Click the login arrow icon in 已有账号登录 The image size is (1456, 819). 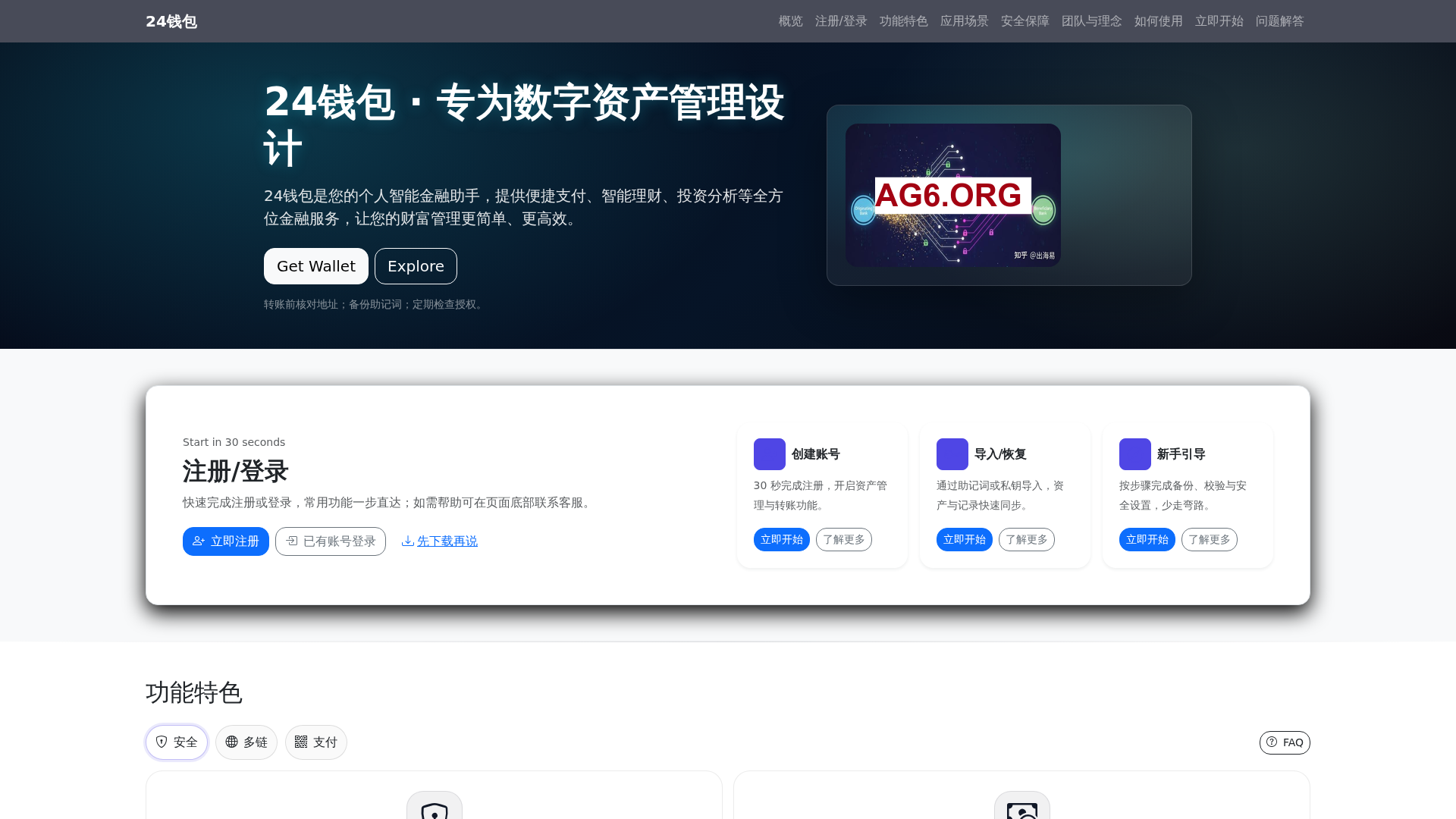[292, 541]
